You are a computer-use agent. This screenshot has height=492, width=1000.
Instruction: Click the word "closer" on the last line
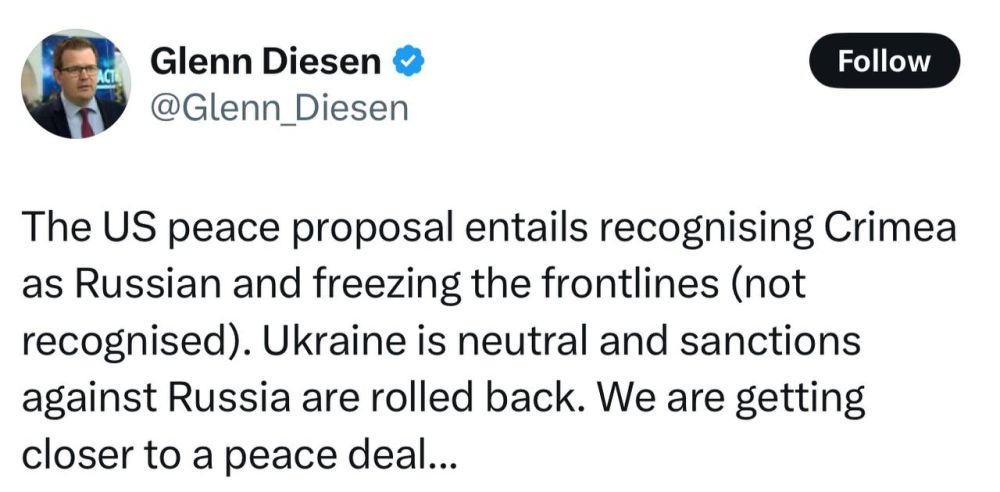(81, 455)
